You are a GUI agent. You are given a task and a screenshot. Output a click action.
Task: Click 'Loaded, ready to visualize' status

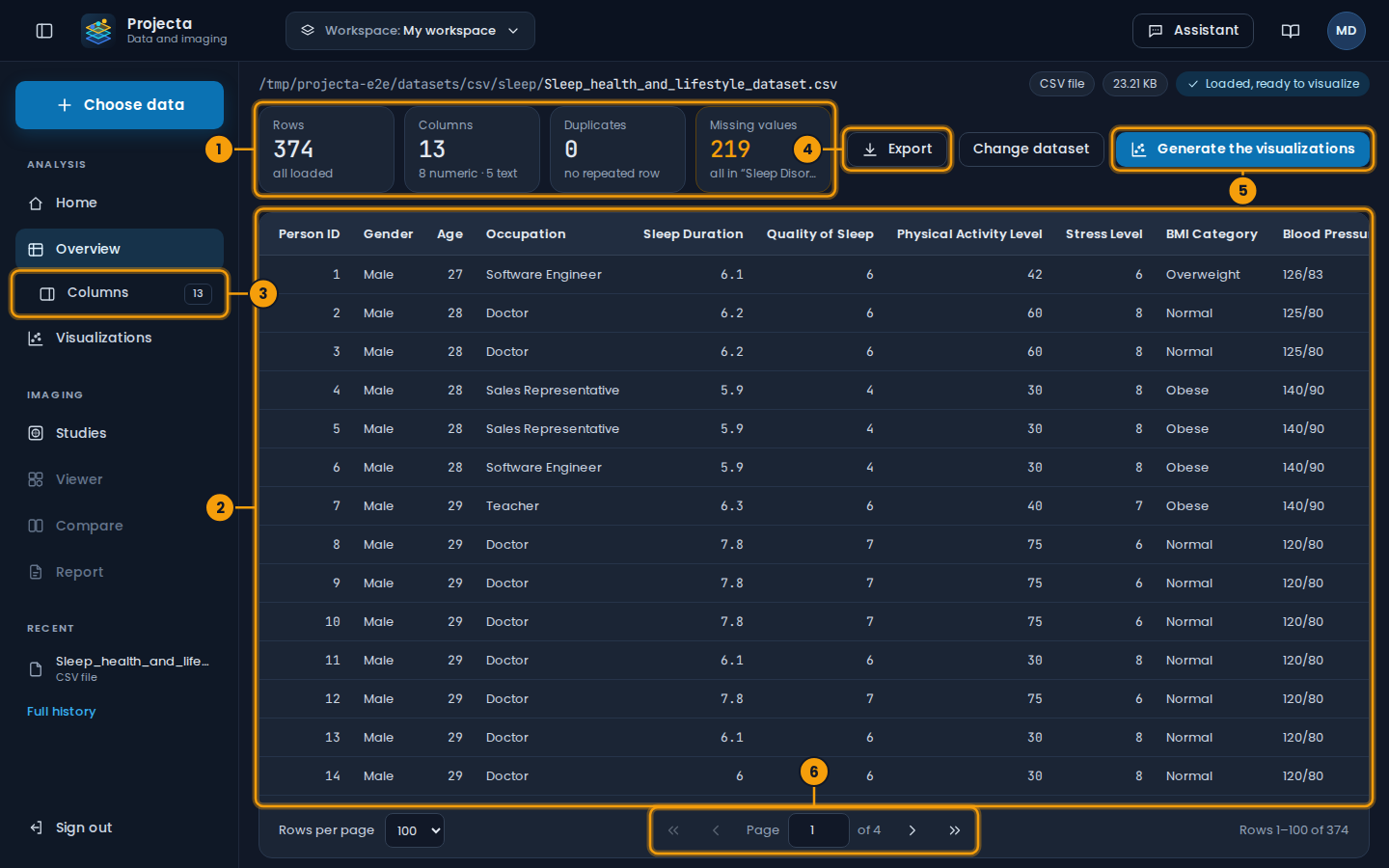tap(1272, 84)
